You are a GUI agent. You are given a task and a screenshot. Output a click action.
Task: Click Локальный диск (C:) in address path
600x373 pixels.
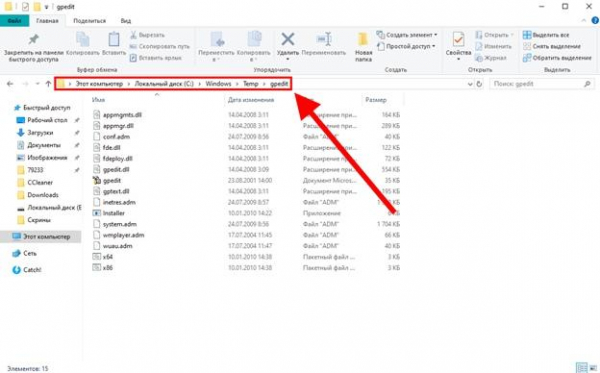pos(164,84)
